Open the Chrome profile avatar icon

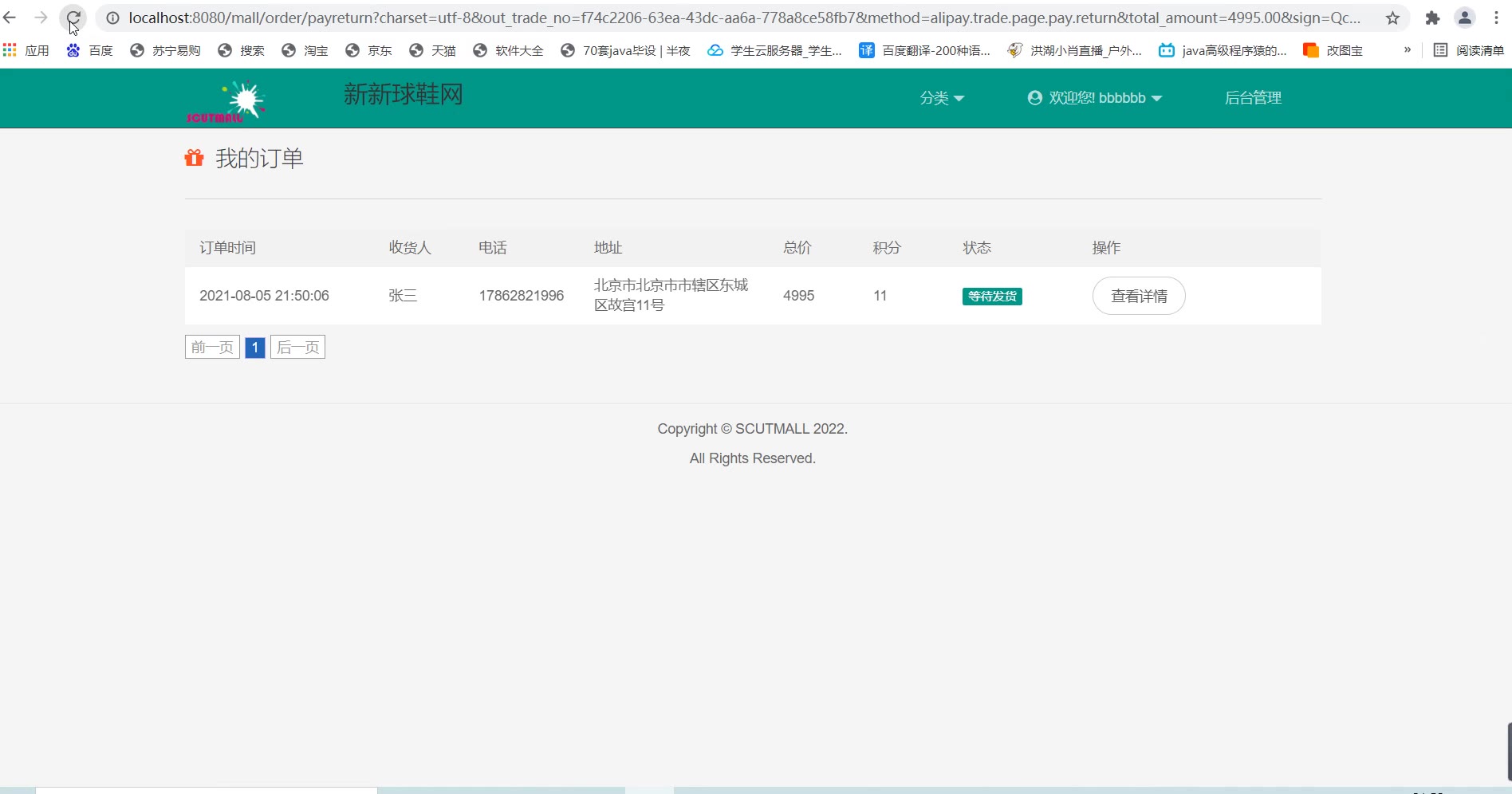[1464, 18]
